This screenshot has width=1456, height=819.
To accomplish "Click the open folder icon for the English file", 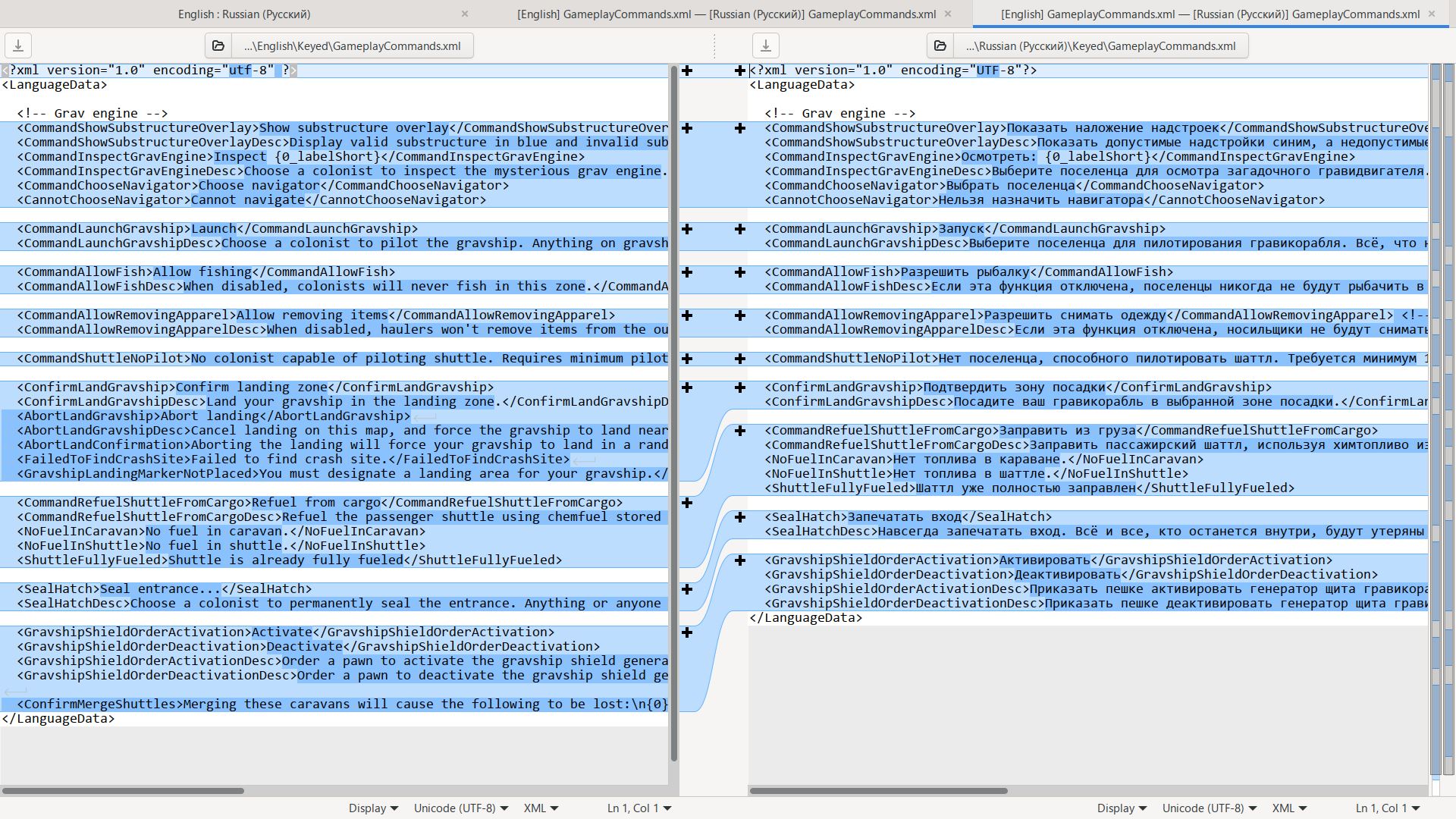I will (218, 46).
